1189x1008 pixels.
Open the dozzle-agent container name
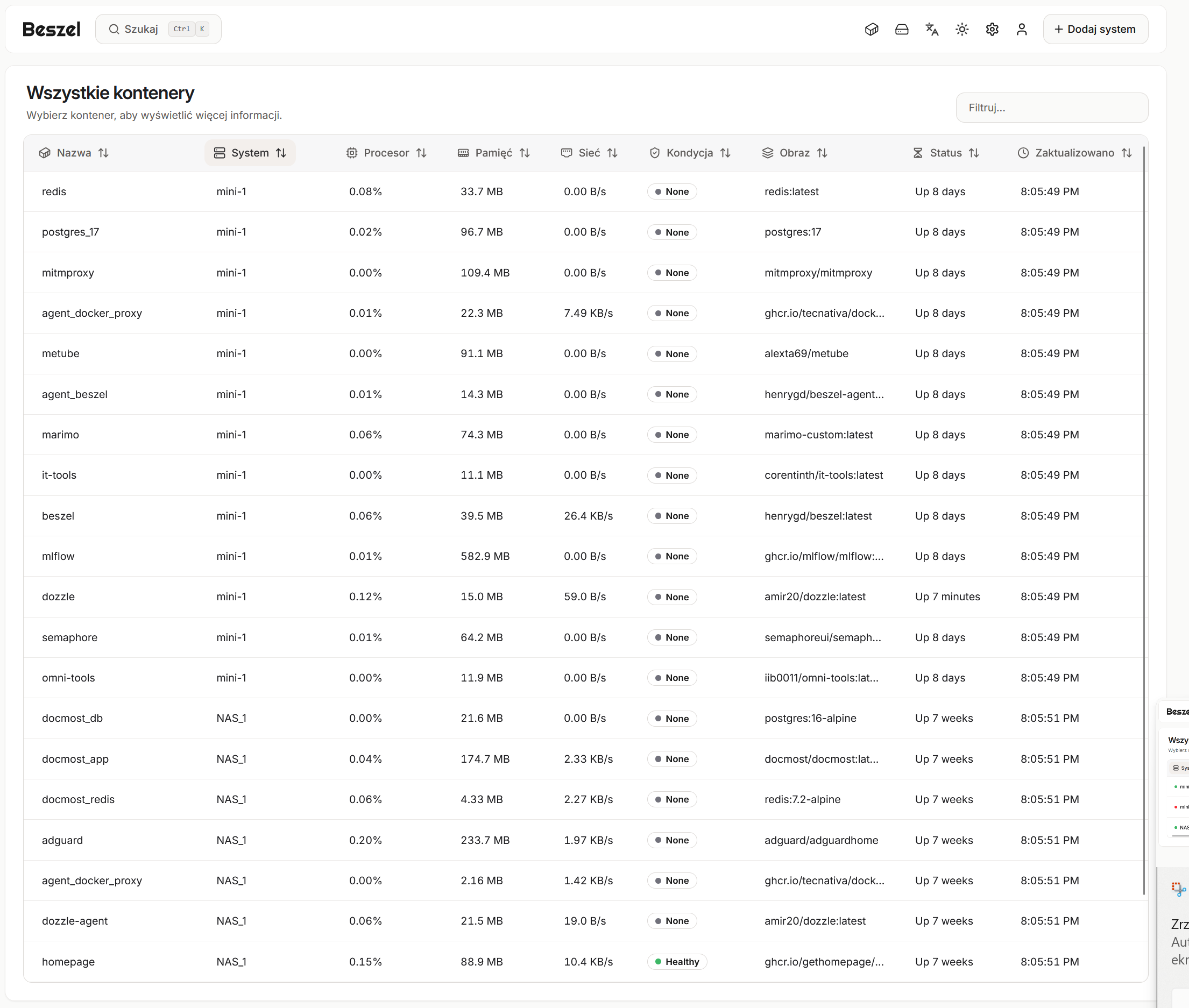click(75, 921)
